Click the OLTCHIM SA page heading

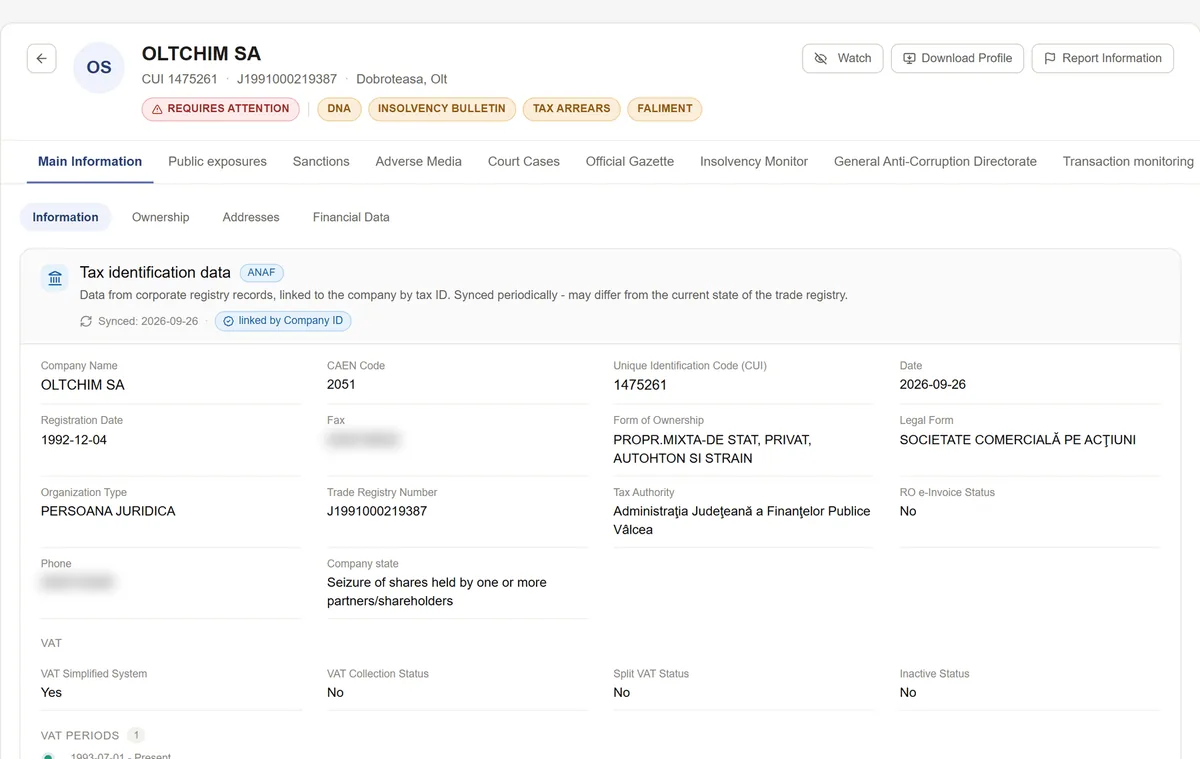tap(201, 54)
